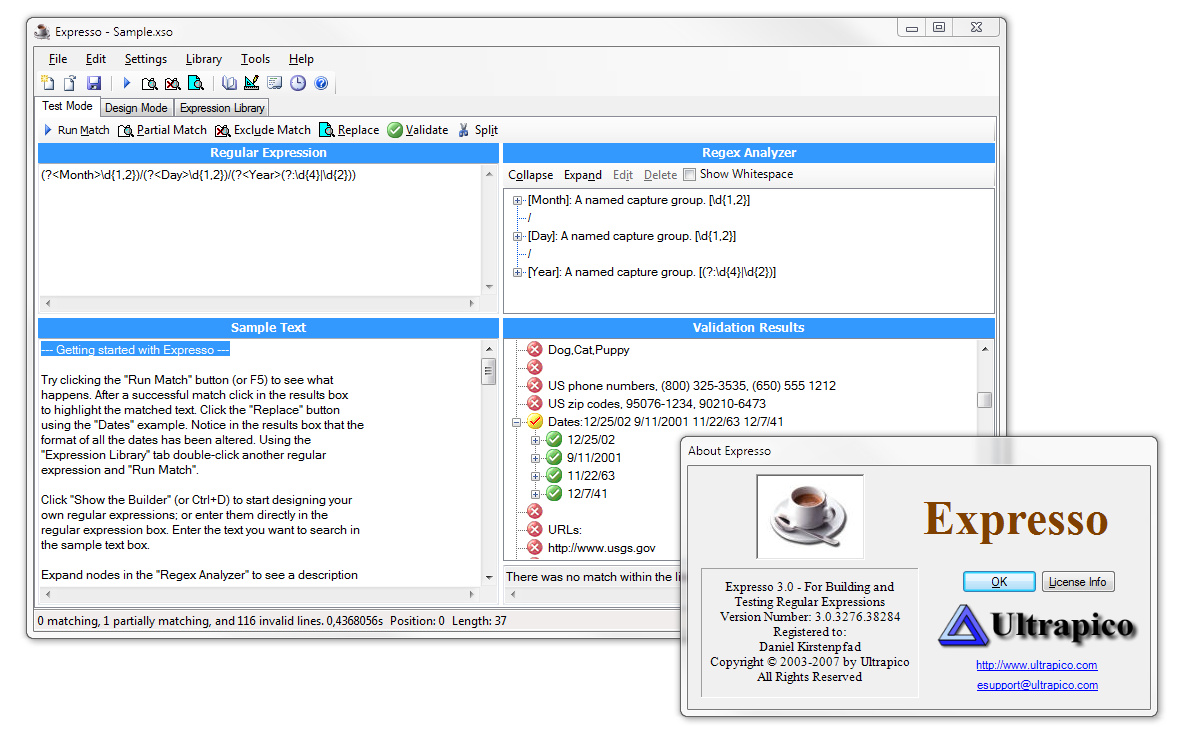Click the Save floppy disk icon
The height and width of the screenshot is (736, 1182).
93,83
